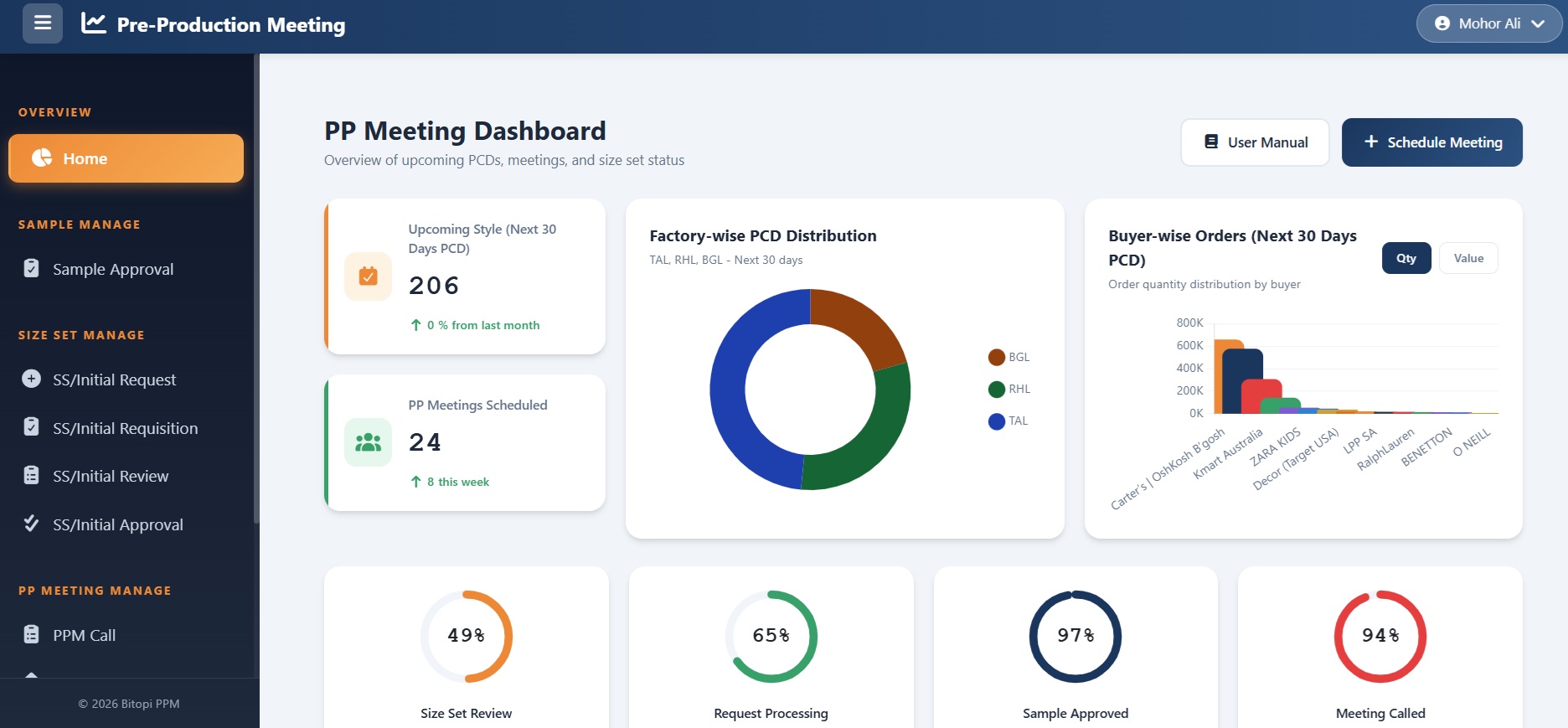Image resolution: width=1568 pixels, height=728 pixels.
Task: Click the SS/Initial Requisition clipboard-check icon
Action: pyautogui.click(x=31, y=427)
